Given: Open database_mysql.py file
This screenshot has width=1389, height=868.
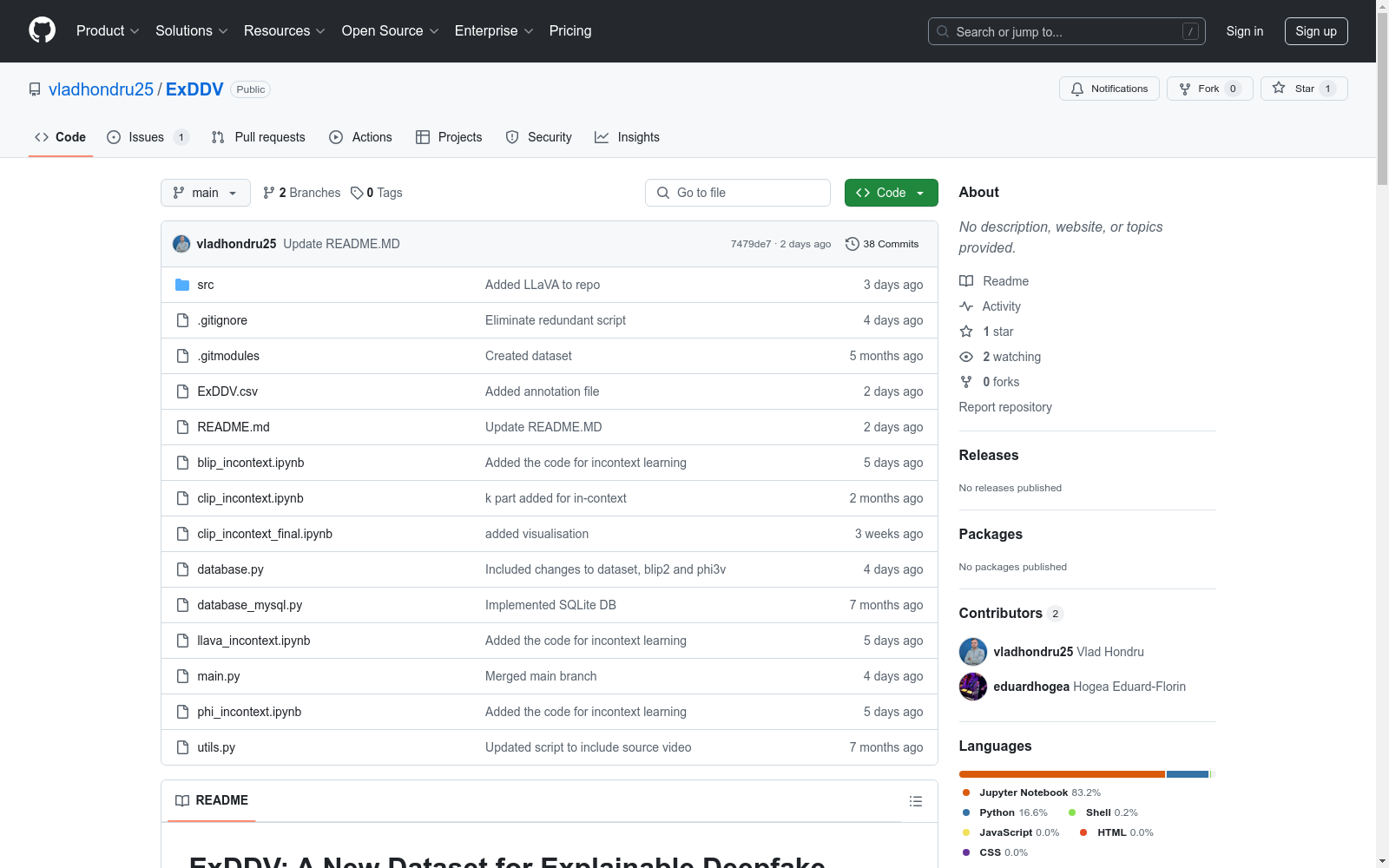Looking at the screenshot, I should [x=250, y=605].
